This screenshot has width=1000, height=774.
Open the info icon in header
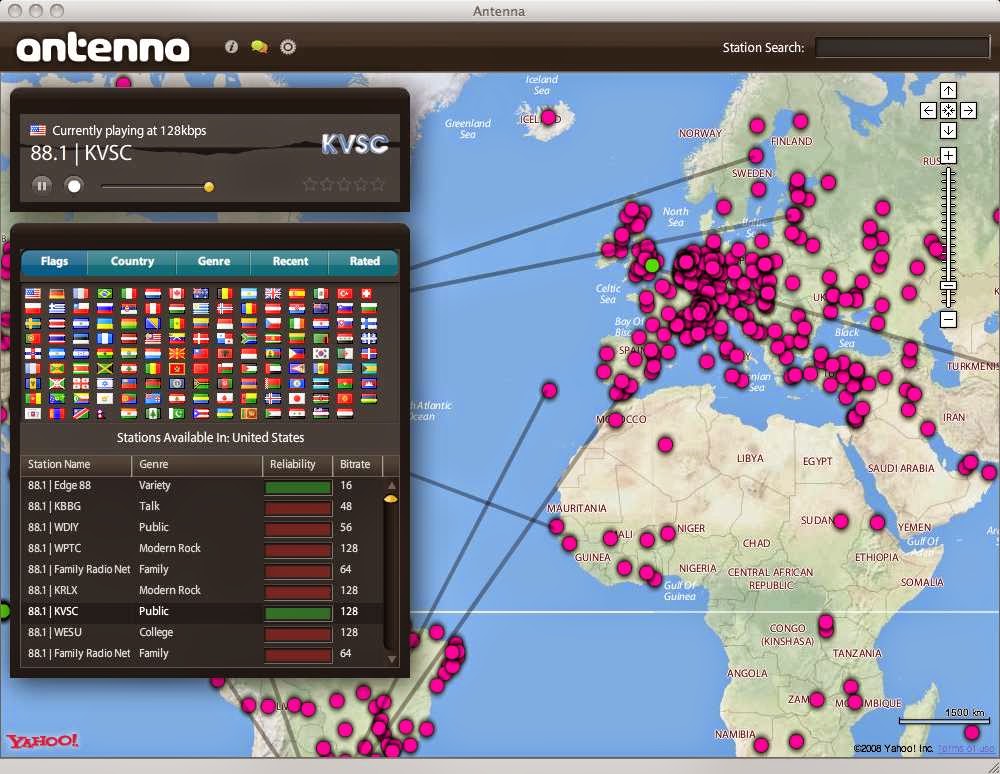(231, 47)
